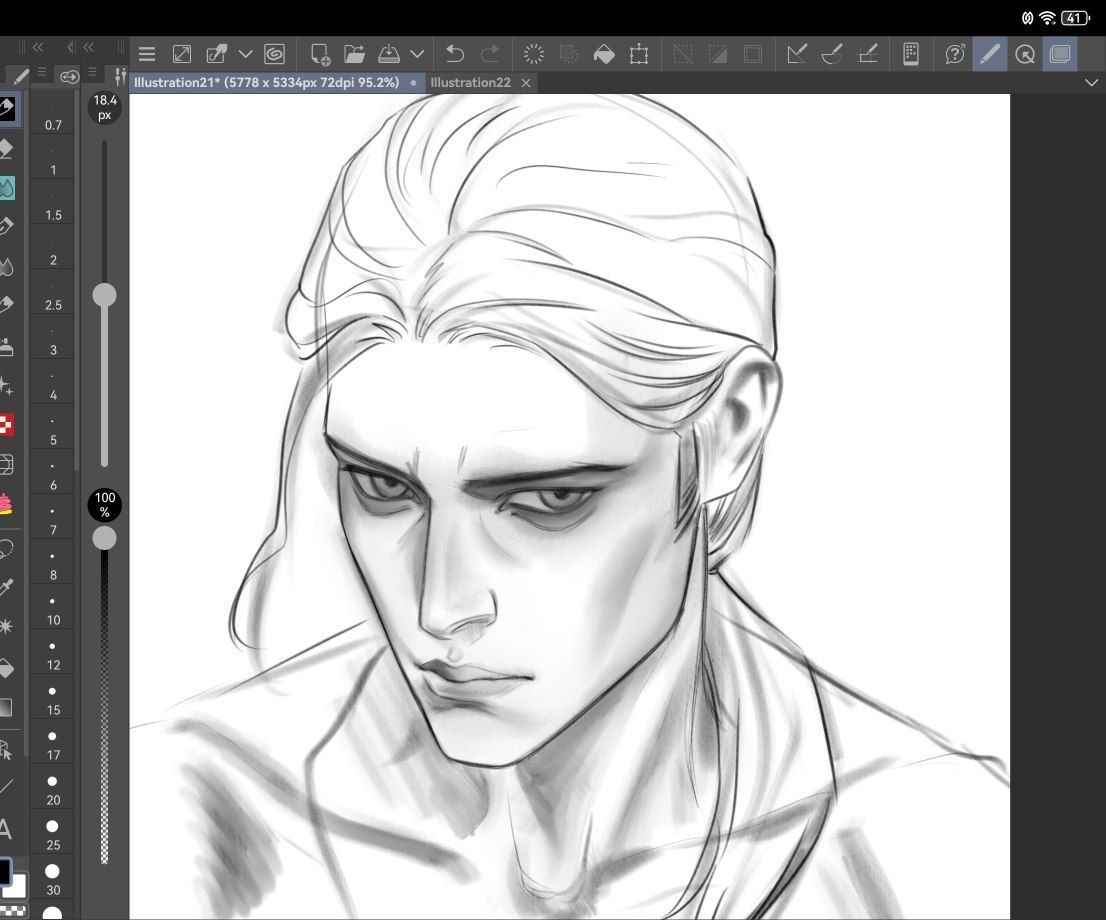
Task: Switch to the Illustration22 tab
Action: coord(471,83)
